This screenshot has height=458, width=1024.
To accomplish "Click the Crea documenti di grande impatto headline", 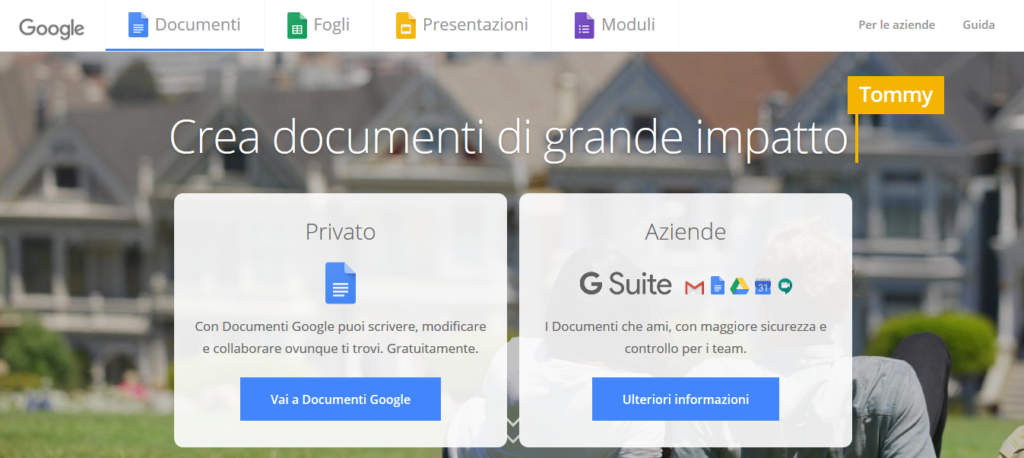I will [509, 138].
